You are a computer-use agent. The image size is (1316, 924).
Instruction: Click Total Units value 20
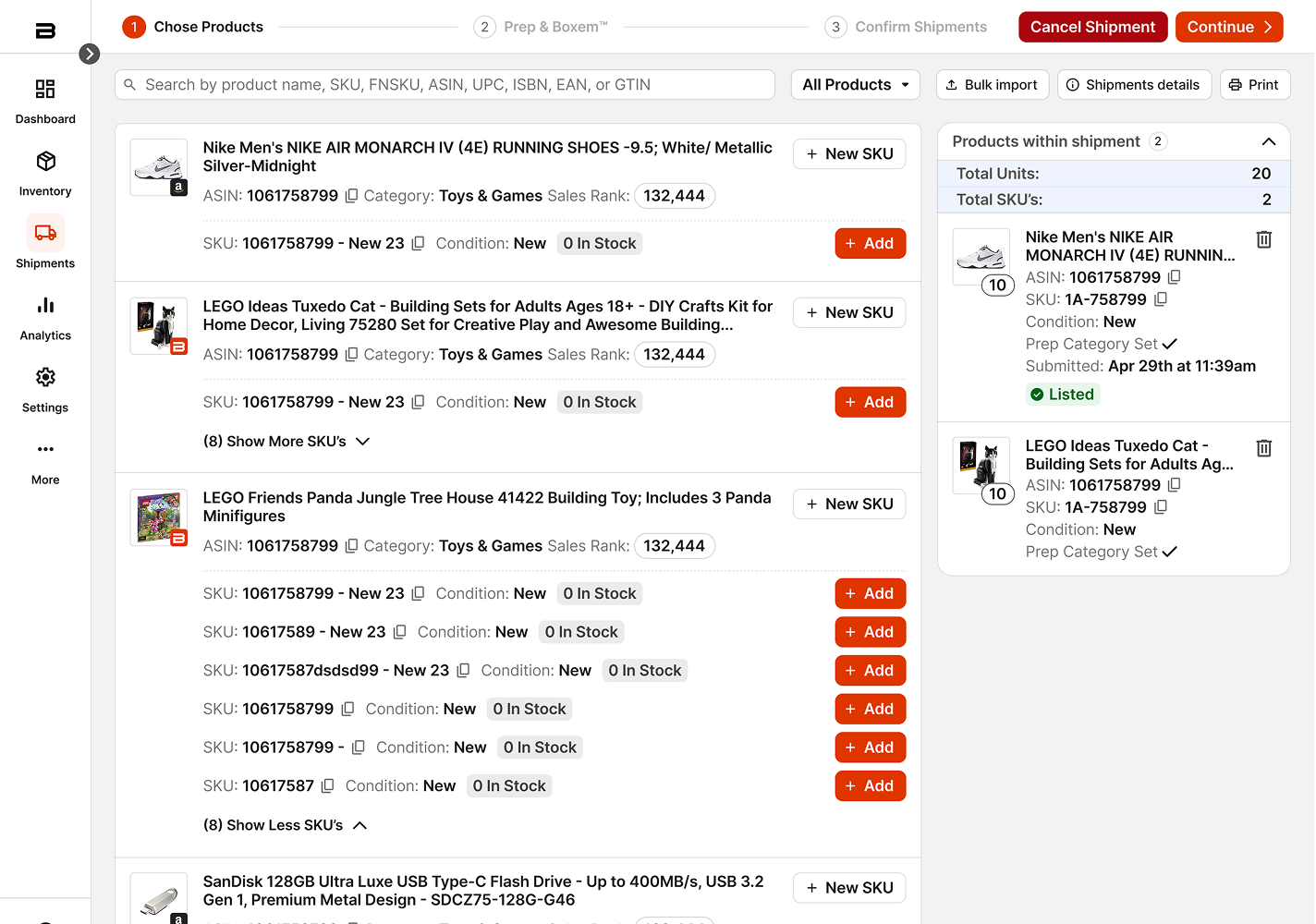pyautogui.click(x=1261, y=174)
